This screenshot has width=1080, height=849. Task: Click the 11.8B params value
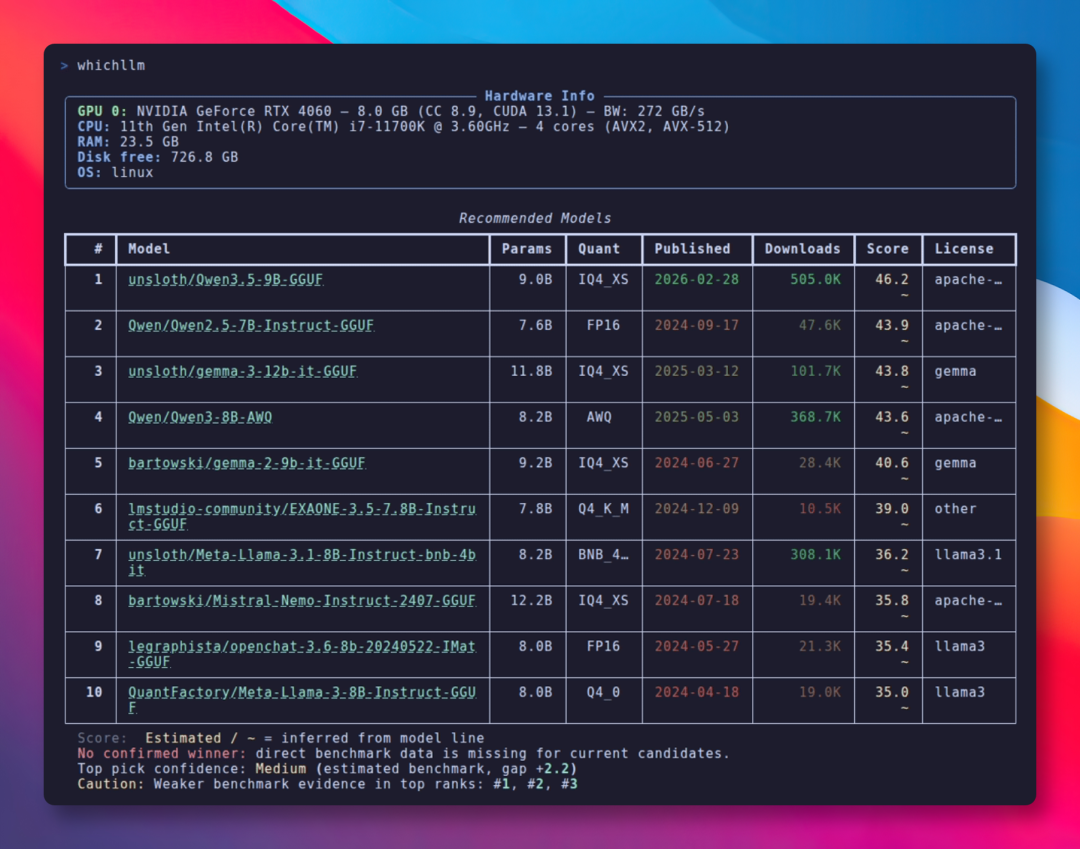pyautogui.click(x=531, y=371)
